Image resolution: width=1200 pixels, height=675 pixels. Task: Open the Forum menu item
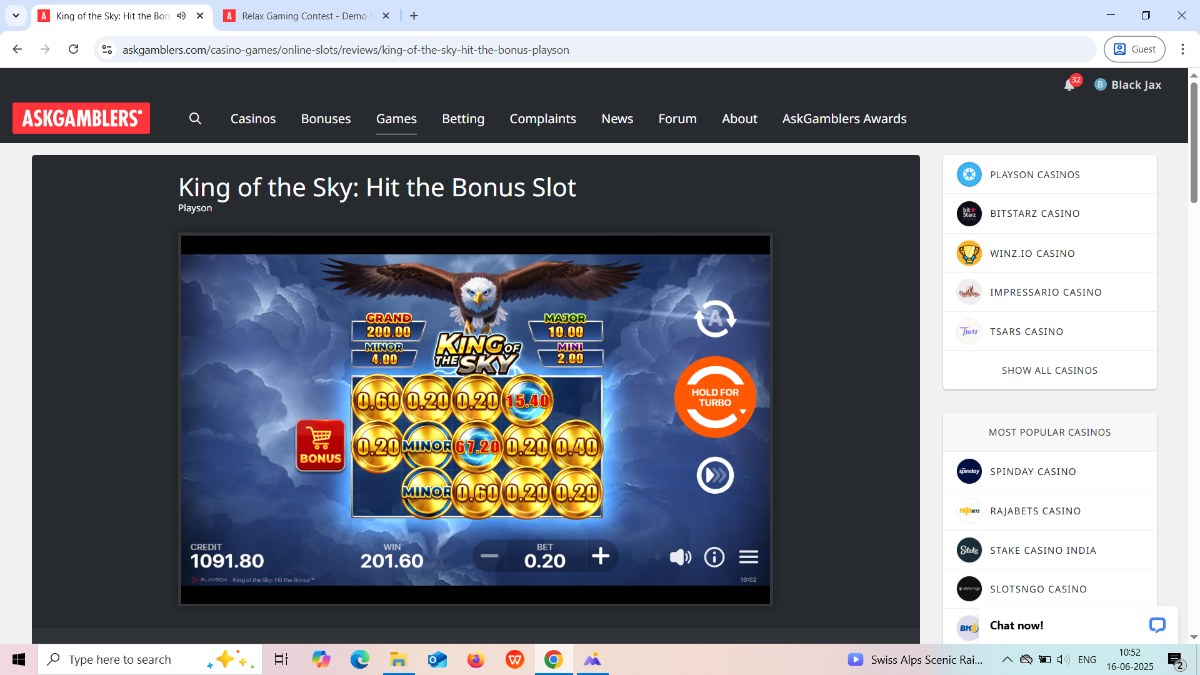pyautogui.click(x=677, y=118)
